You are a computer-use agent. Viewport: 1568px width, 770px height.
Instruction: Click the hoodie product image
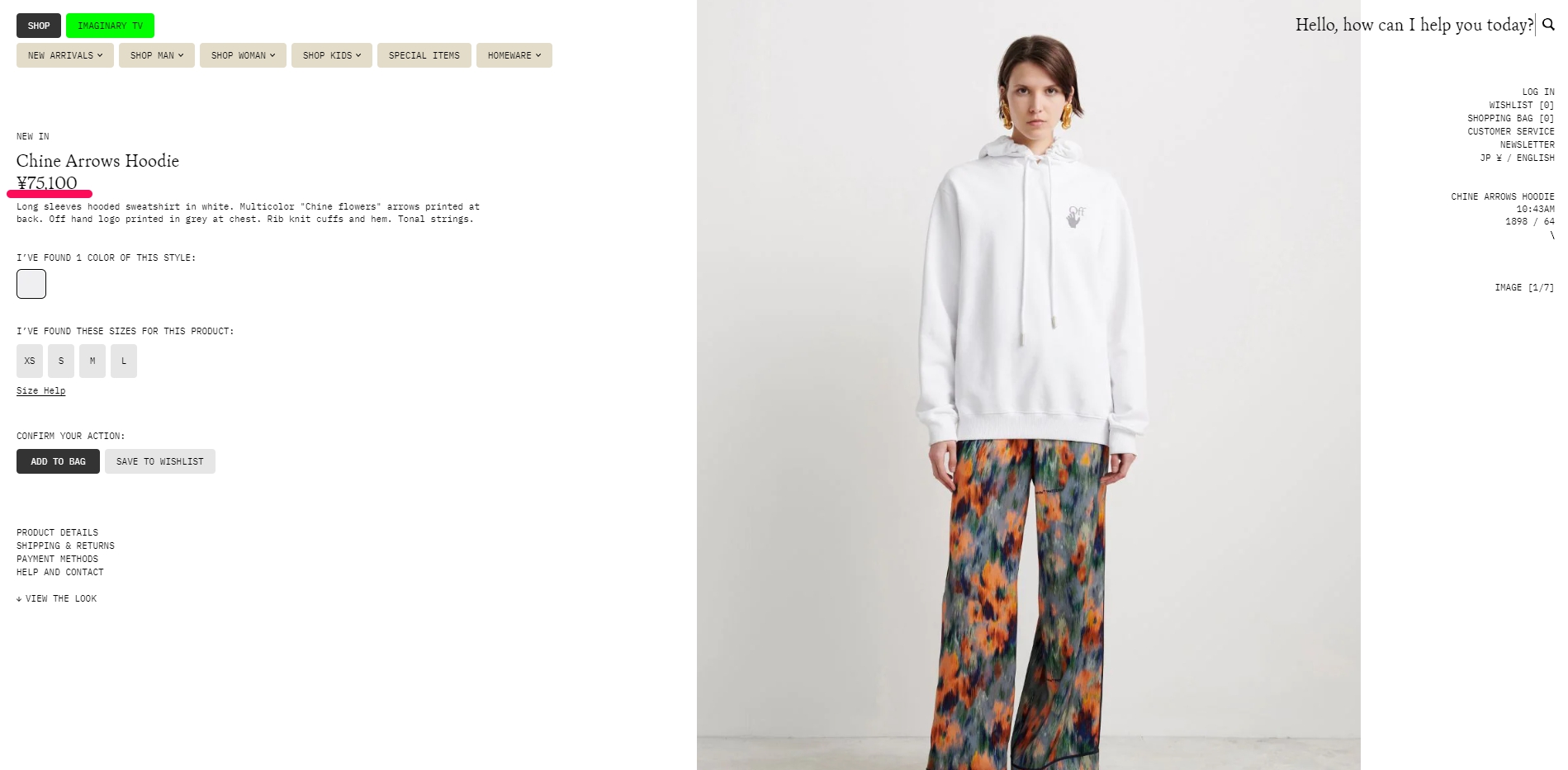(x=1028, y=385)
